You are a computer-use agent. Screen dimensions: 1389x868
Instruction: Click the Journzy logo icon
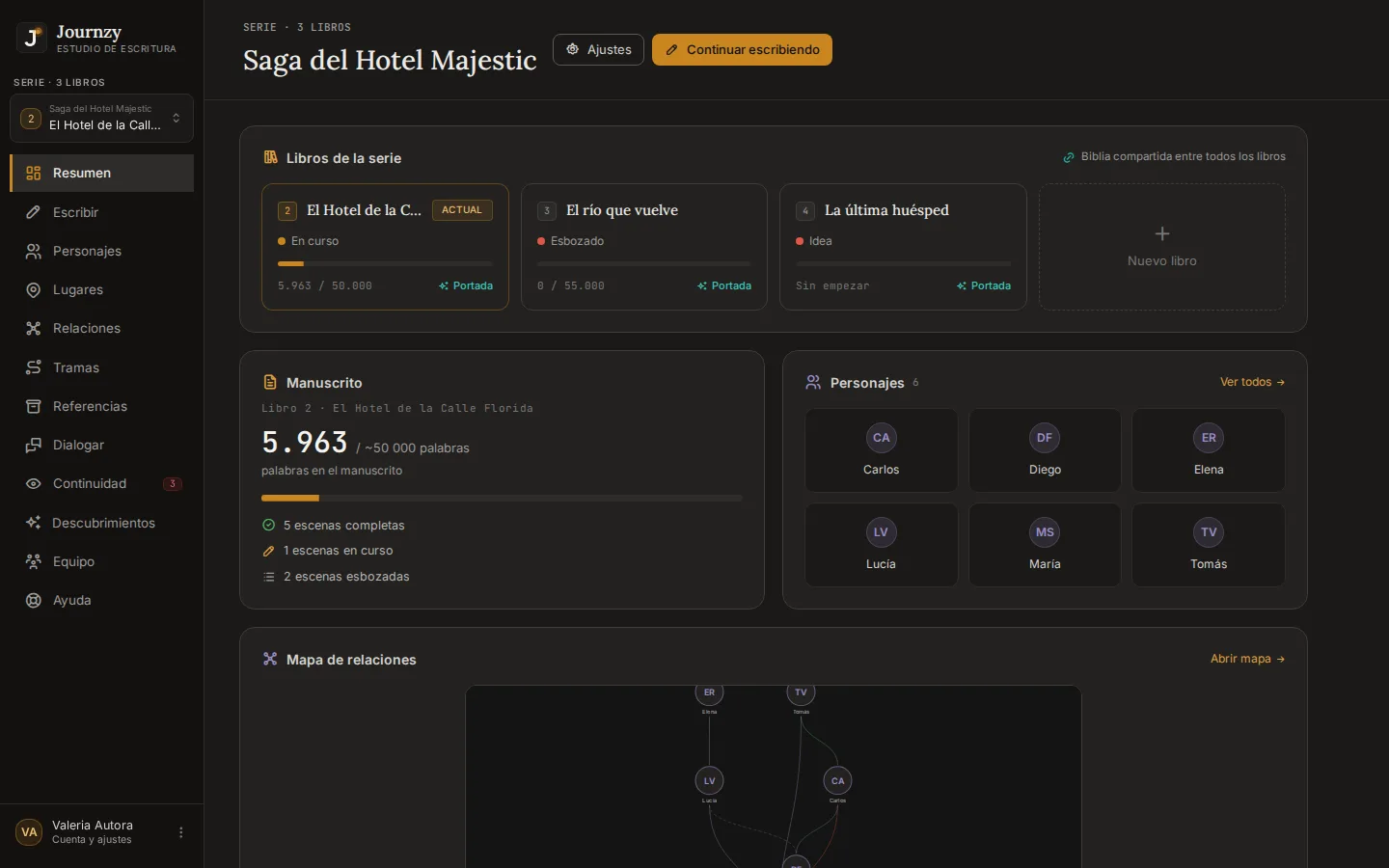[31, 38]
